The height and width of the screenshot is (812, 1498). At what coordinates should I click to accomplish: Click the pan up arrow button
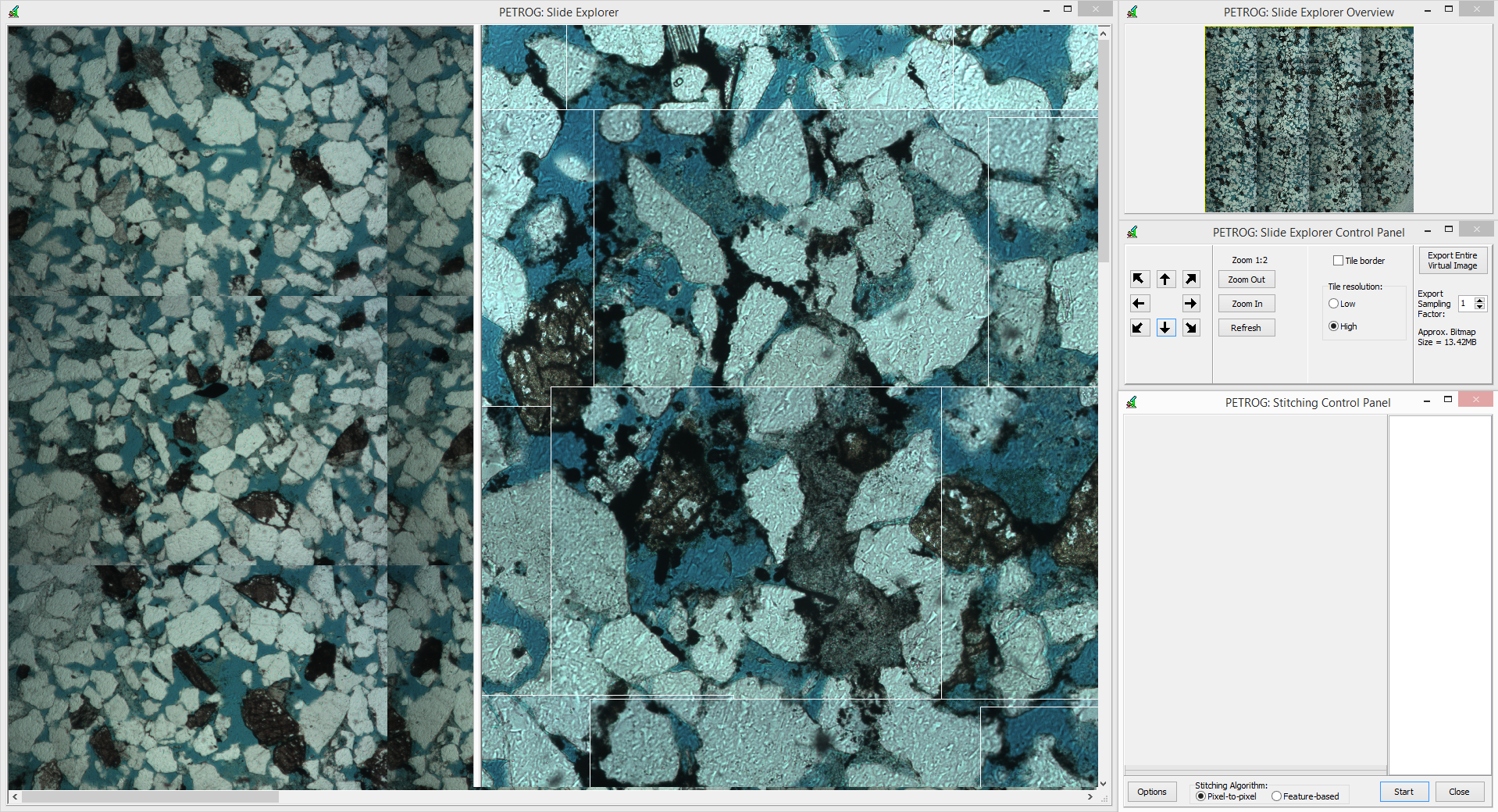pyautogui.click(x=1165, y=280)
